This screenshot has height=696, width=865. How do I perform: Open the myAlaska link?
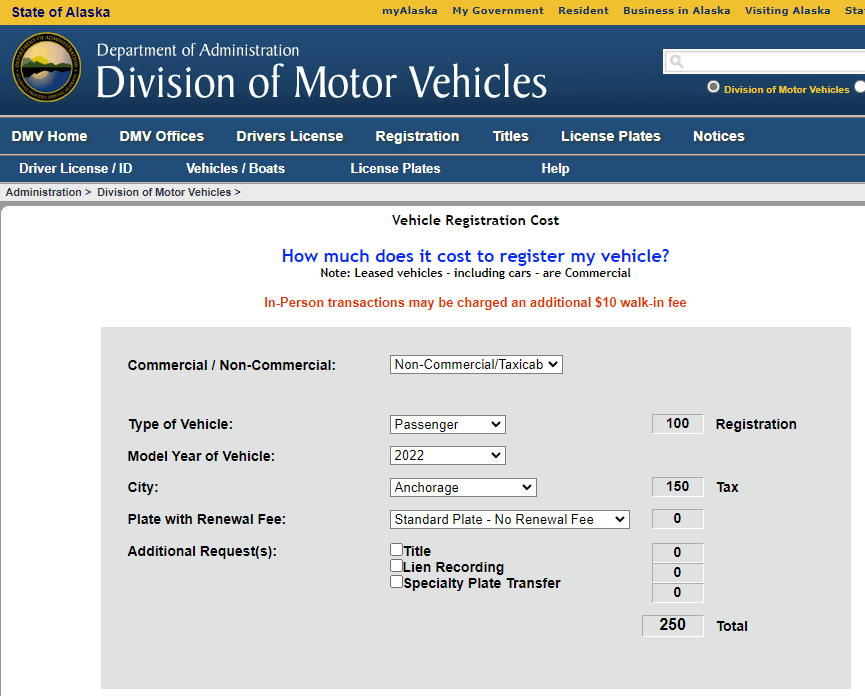point(410,10)
